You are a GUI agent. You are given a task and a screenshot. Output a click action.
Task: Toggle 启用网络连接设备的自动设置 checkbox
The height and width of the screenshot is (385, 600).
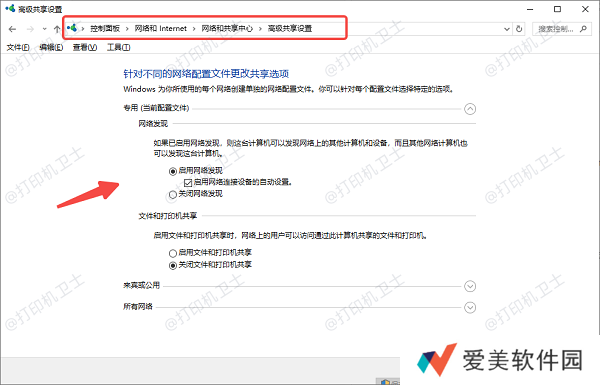[188, 183]
